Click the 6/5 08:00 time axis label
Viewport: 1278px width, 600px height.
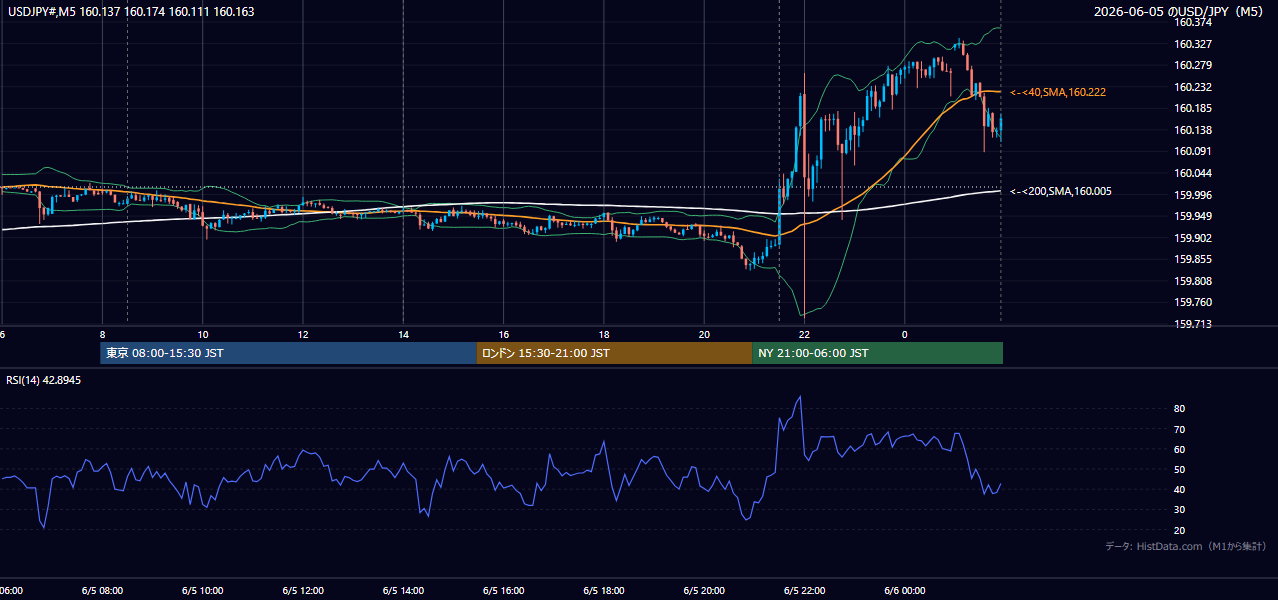pos(103,590)
